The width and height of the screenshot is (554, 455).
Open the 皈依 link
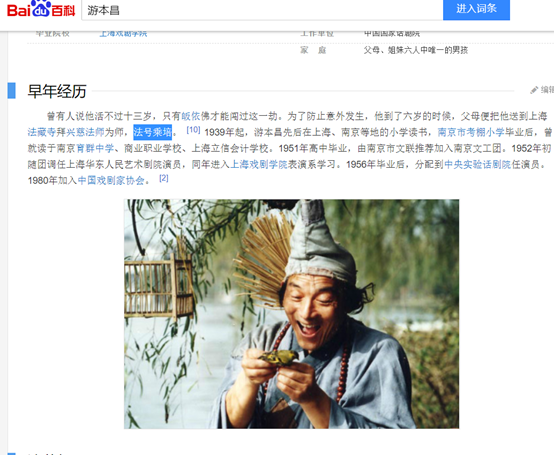191,116
